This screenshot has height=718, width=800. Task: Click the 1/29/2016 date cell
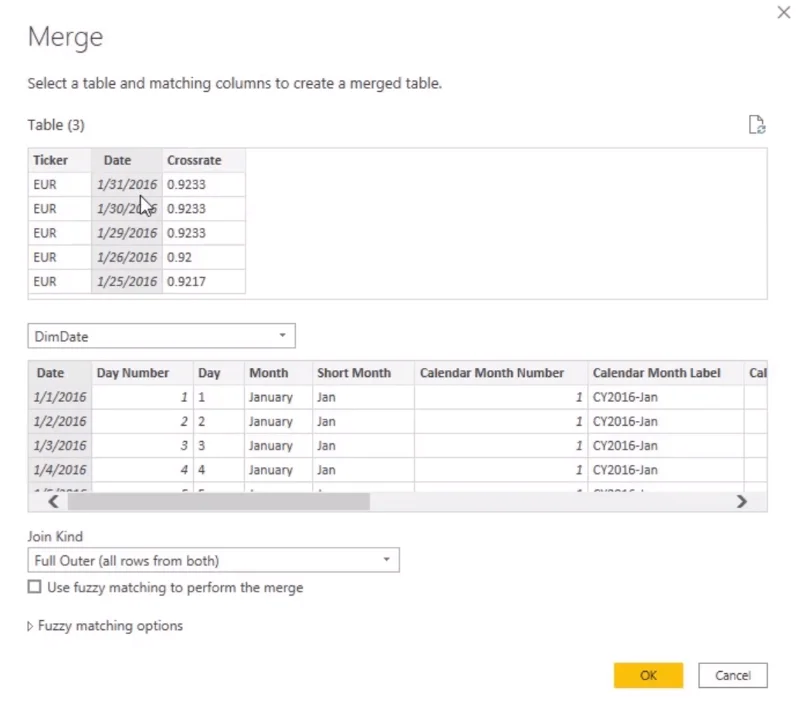pyautogui.click(x=127, y=233)
